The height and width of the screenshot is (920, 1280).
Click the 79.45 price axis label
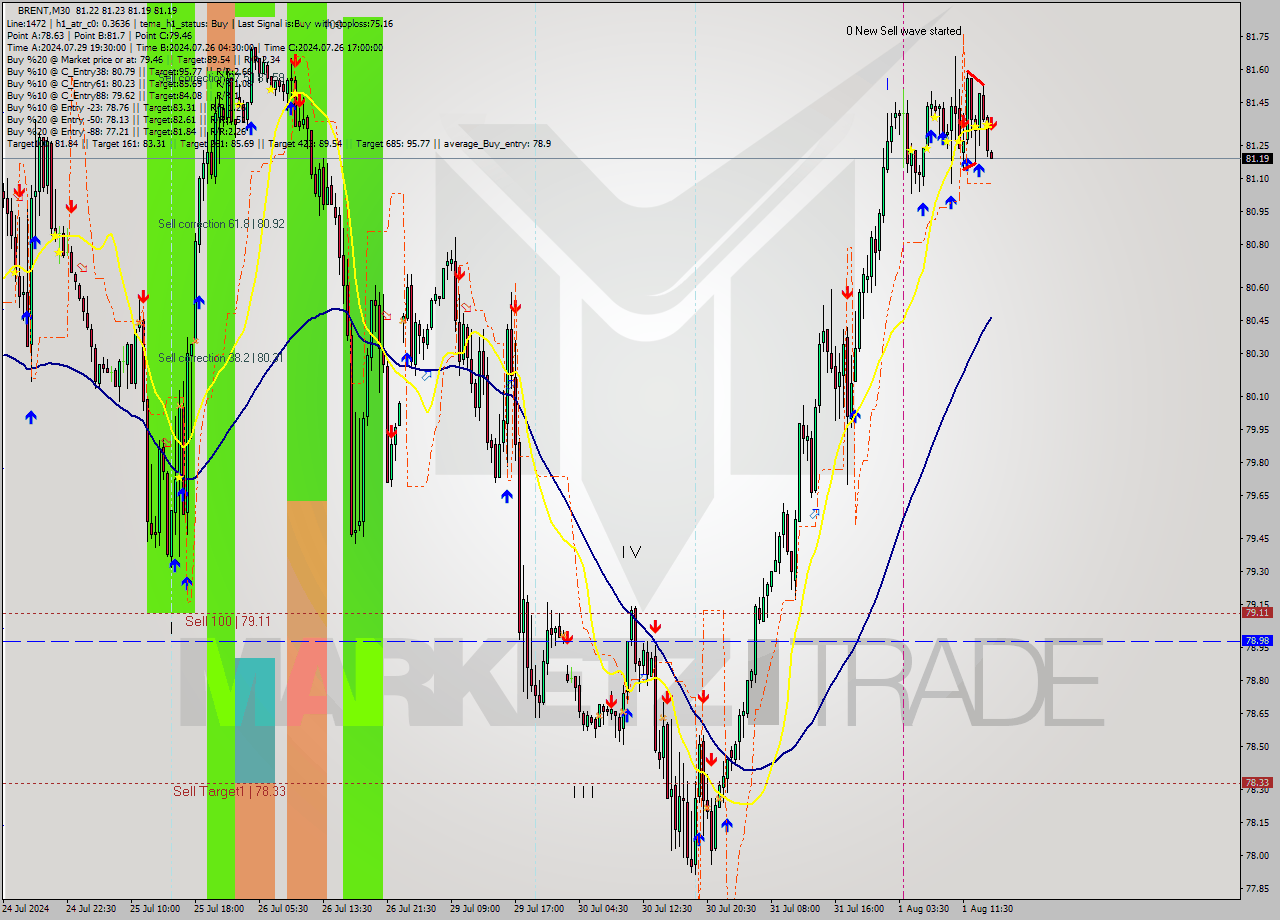(1257, 539)
